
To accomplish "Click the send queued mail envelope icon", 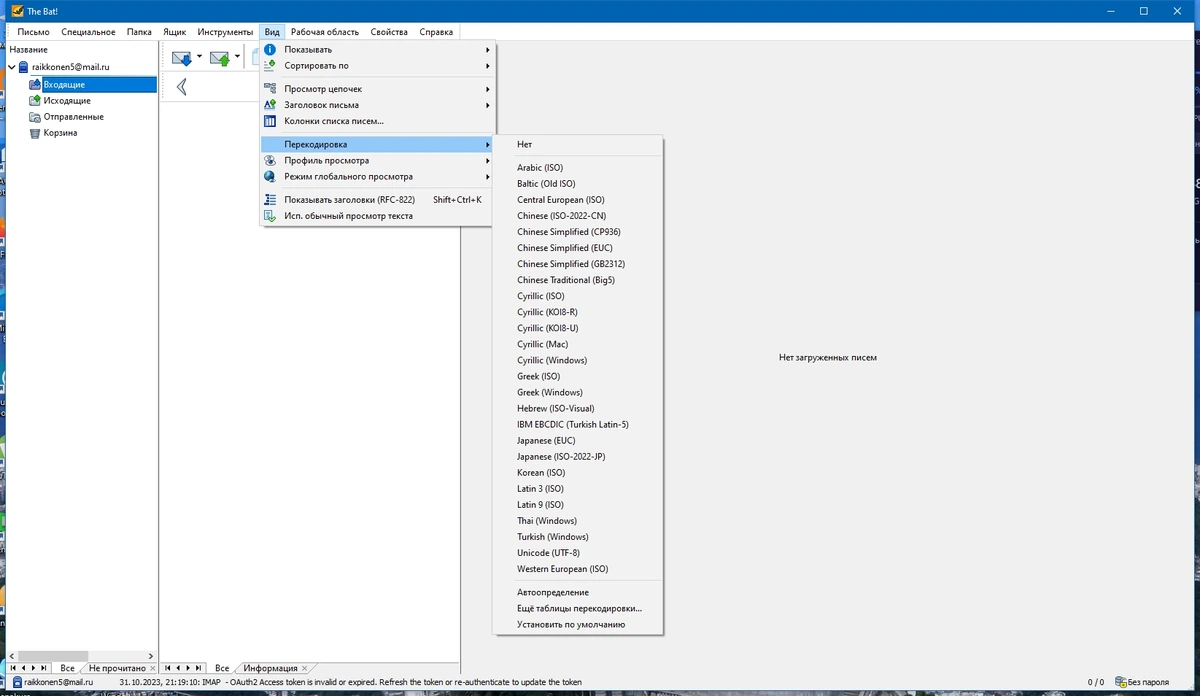I will click(x=220, y=58).
